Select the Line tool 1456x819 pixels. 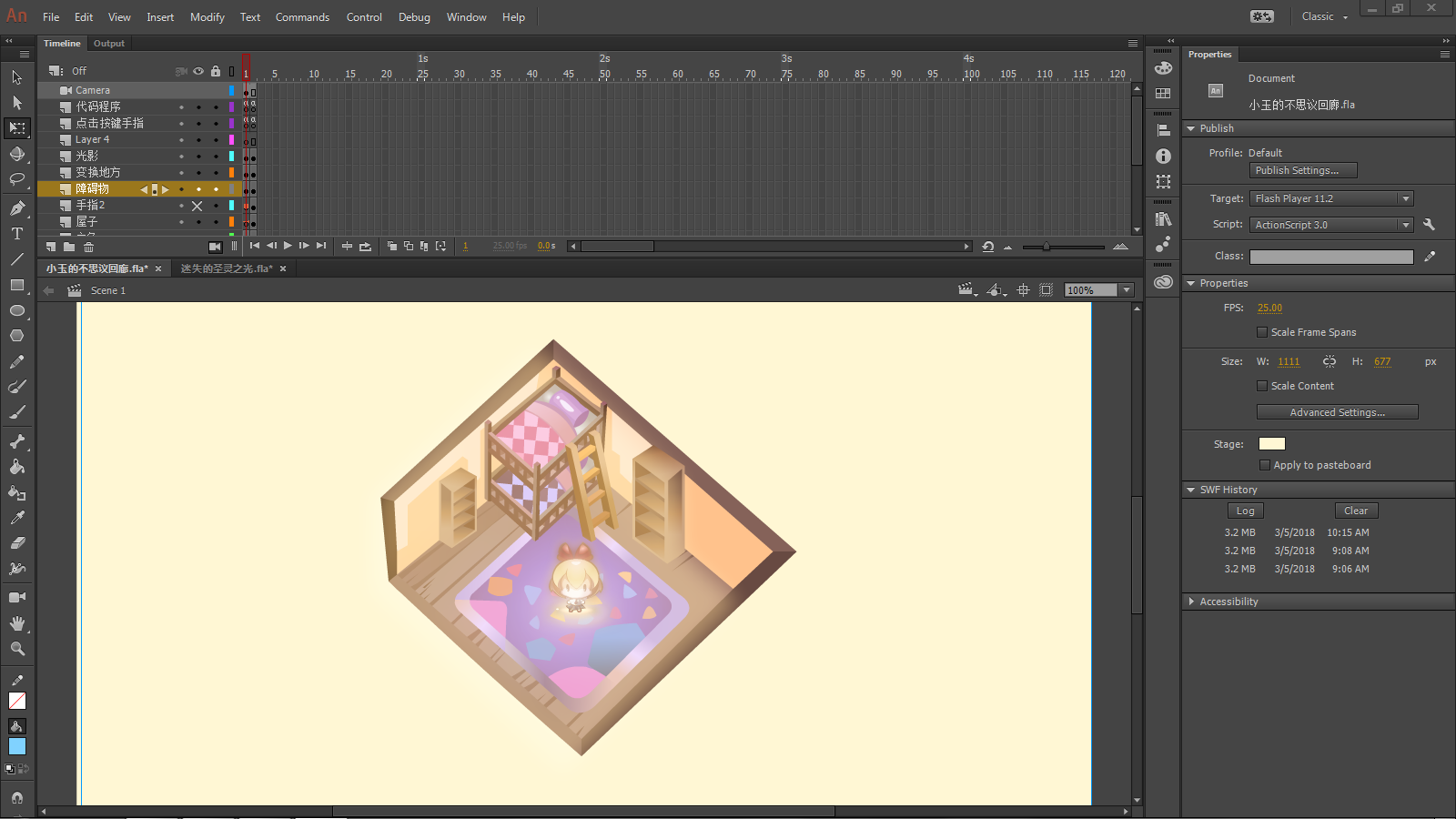pyautogui.click(x=17, y=259)
